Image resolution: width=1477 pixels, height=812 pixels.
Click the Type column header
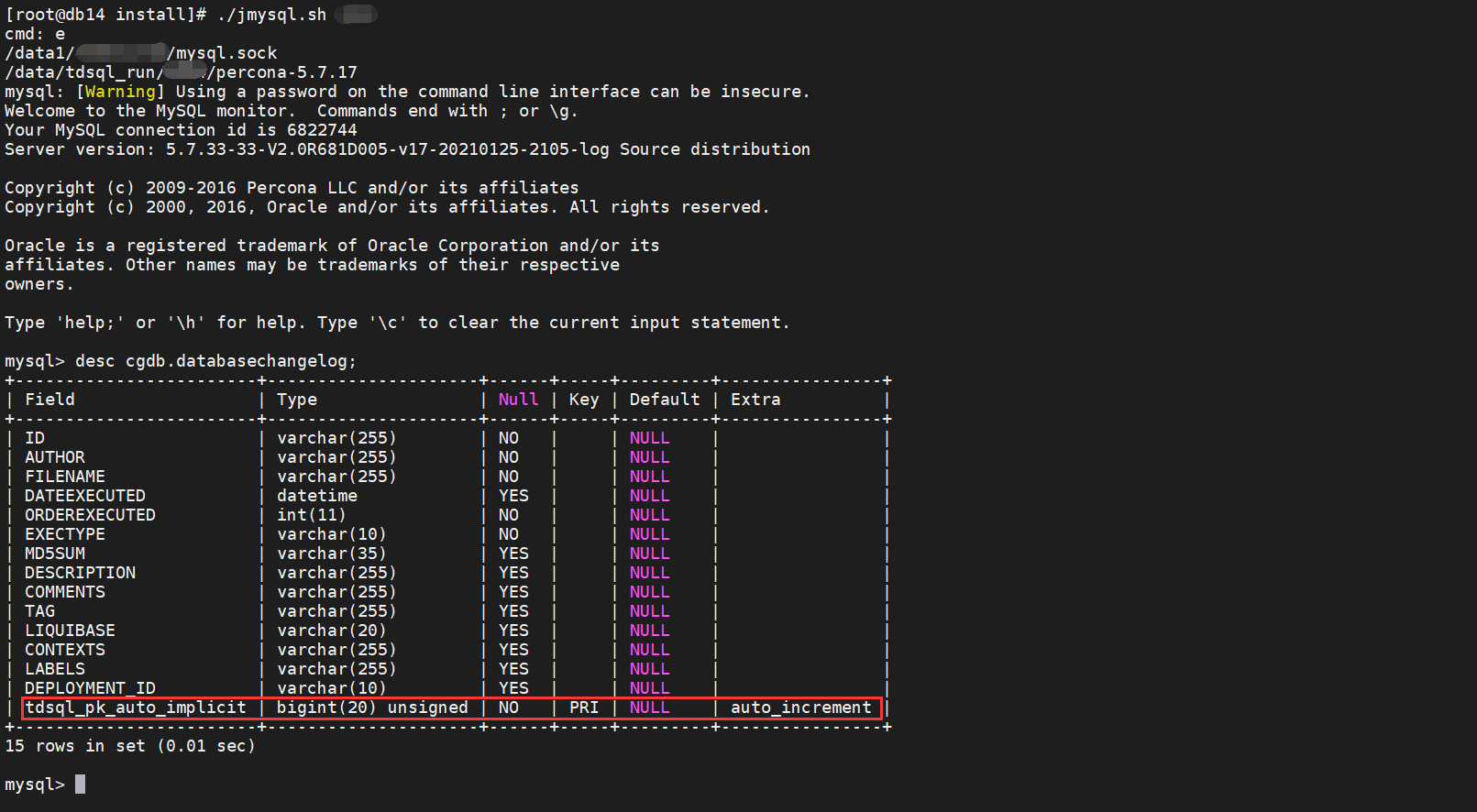pyautogui.click(x=297, y=400)
